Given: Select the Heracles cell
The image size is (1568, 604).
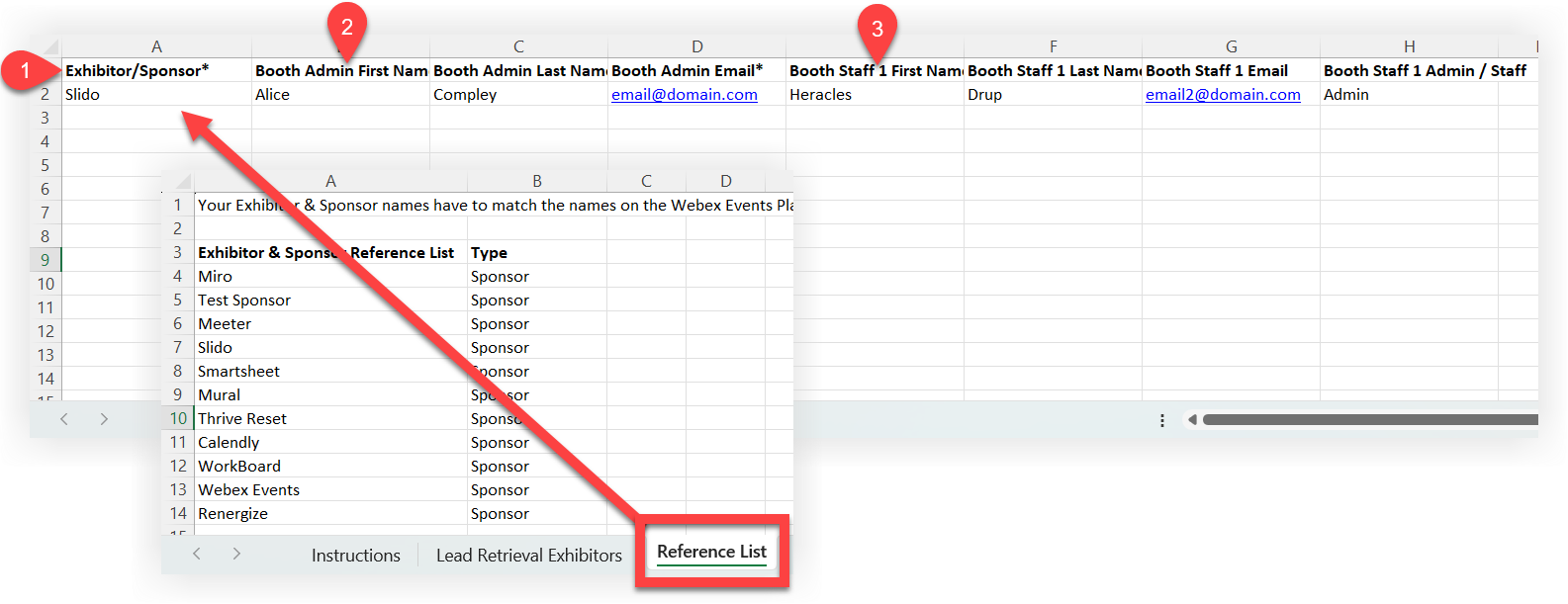Looking at the screenshot, I should (x=875, y=94).
